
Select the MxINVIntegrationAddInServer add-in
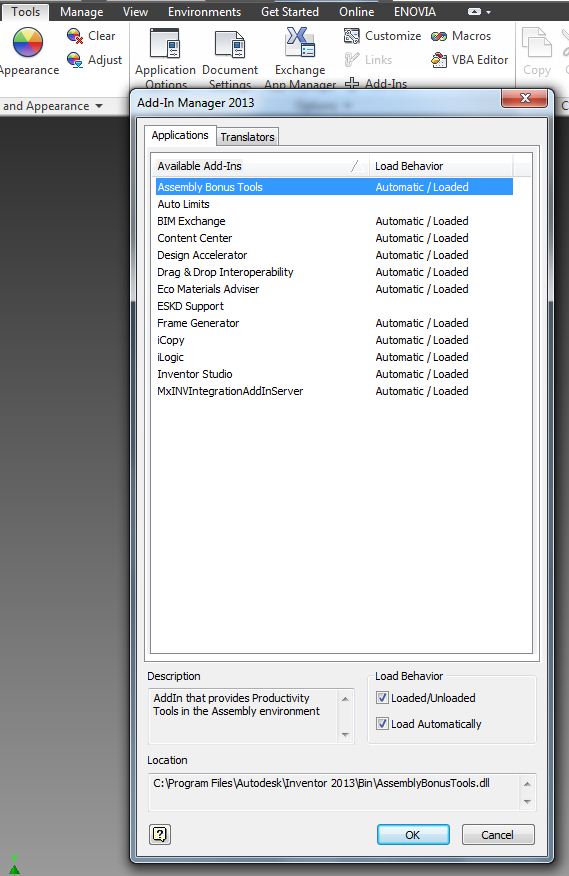click(x=334, y=391)
